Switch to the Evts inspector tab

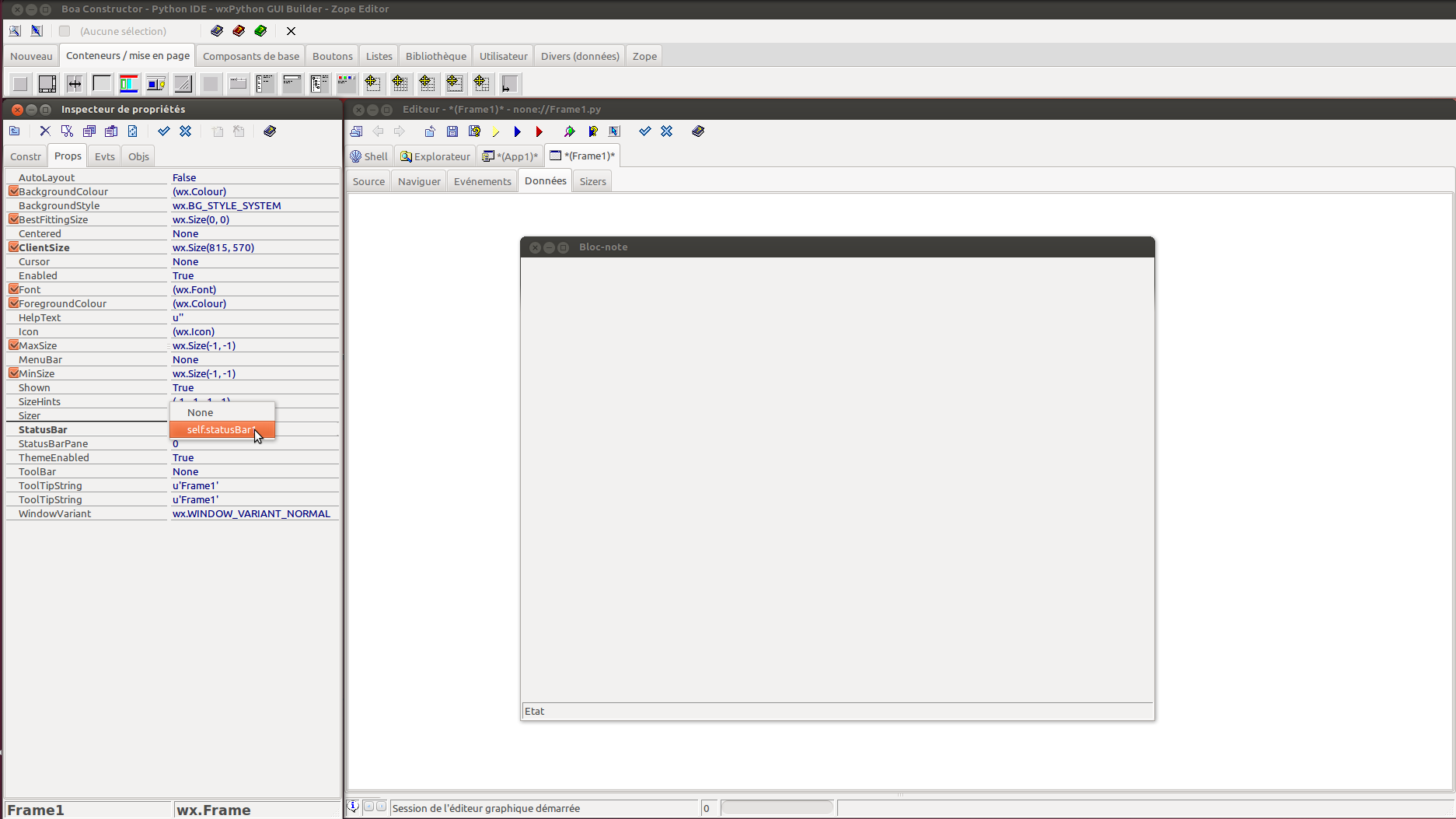(104, 156)
